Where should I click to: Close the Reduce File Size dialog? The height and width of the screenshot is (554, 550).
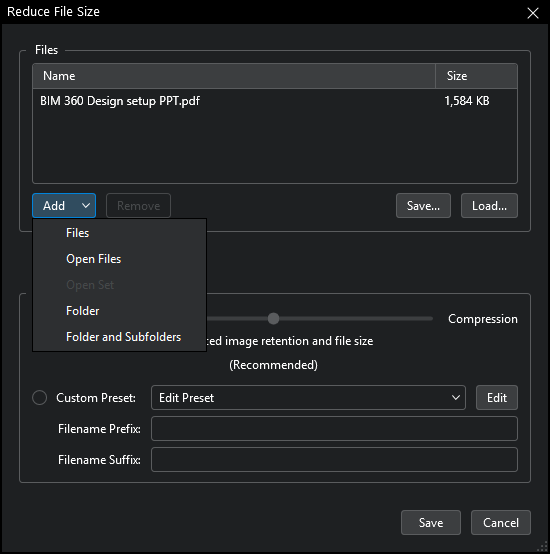click(x=533, y=13)
